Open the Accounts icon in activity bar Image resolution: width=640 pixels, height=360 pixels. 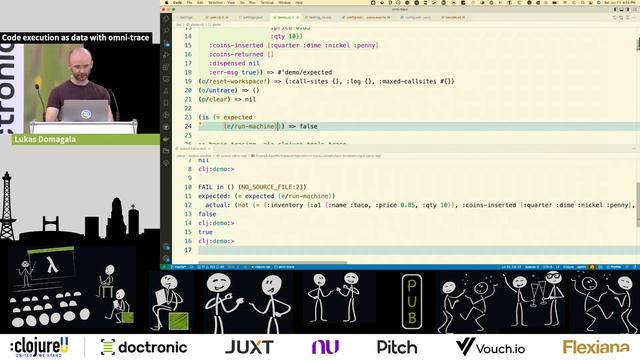pos(166,247)
